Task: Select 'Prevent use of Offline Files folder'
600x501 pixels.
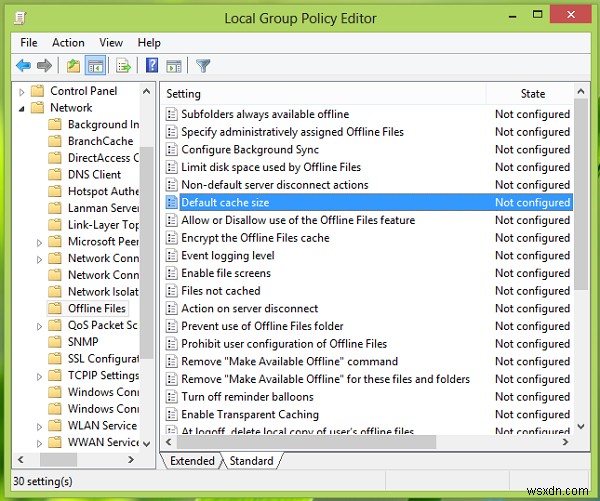Action: coord(262,326)
